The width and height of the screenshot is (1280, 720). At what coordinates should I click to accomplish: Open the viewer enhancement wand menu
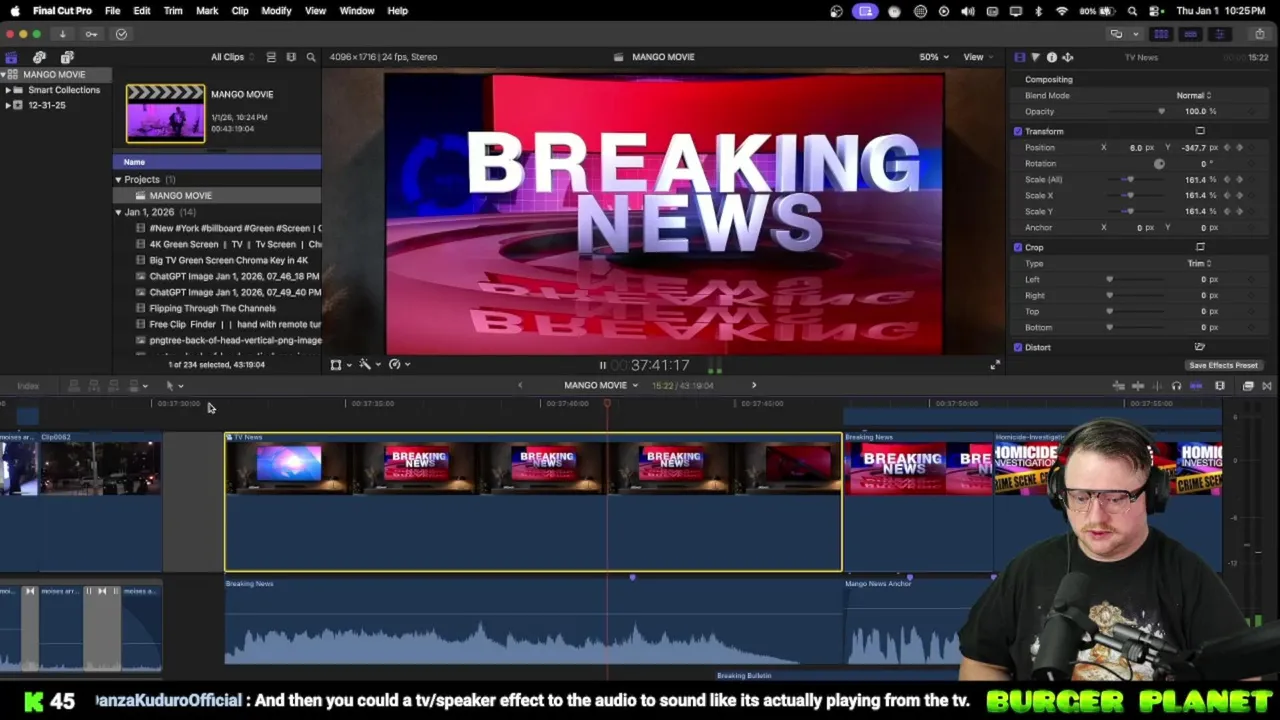369,365
